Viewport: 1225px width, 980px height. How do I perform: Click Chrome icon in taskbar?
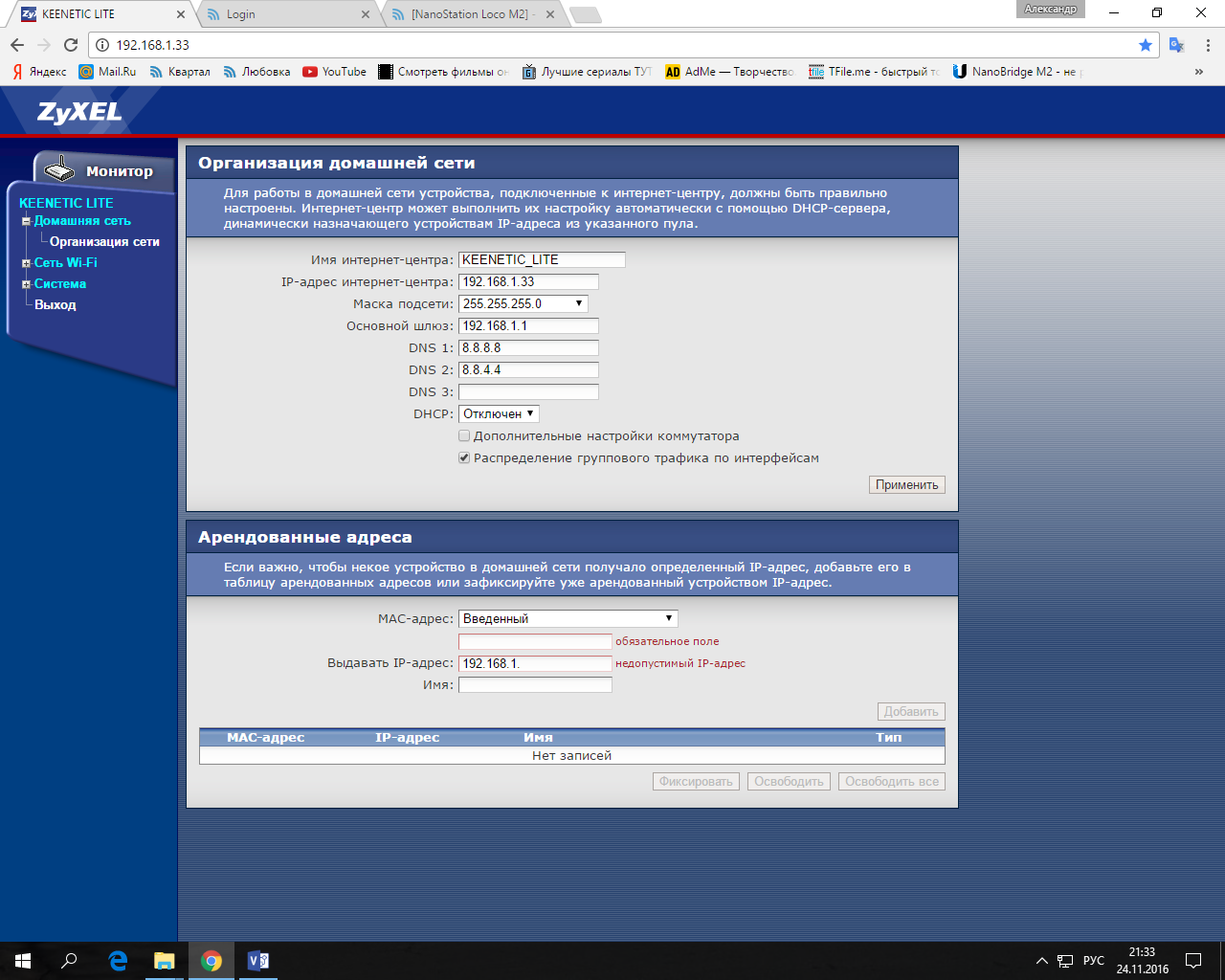212,961
